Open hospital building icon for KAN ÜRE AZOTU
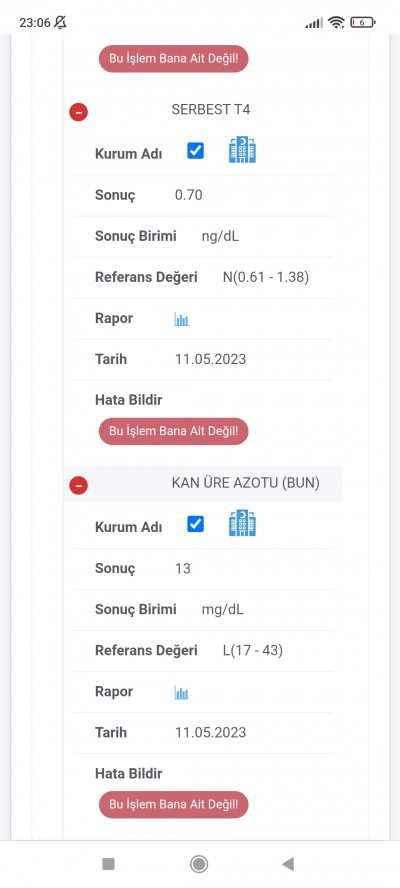The width and height of the screenshot is (400, 888). coord(242,523)
